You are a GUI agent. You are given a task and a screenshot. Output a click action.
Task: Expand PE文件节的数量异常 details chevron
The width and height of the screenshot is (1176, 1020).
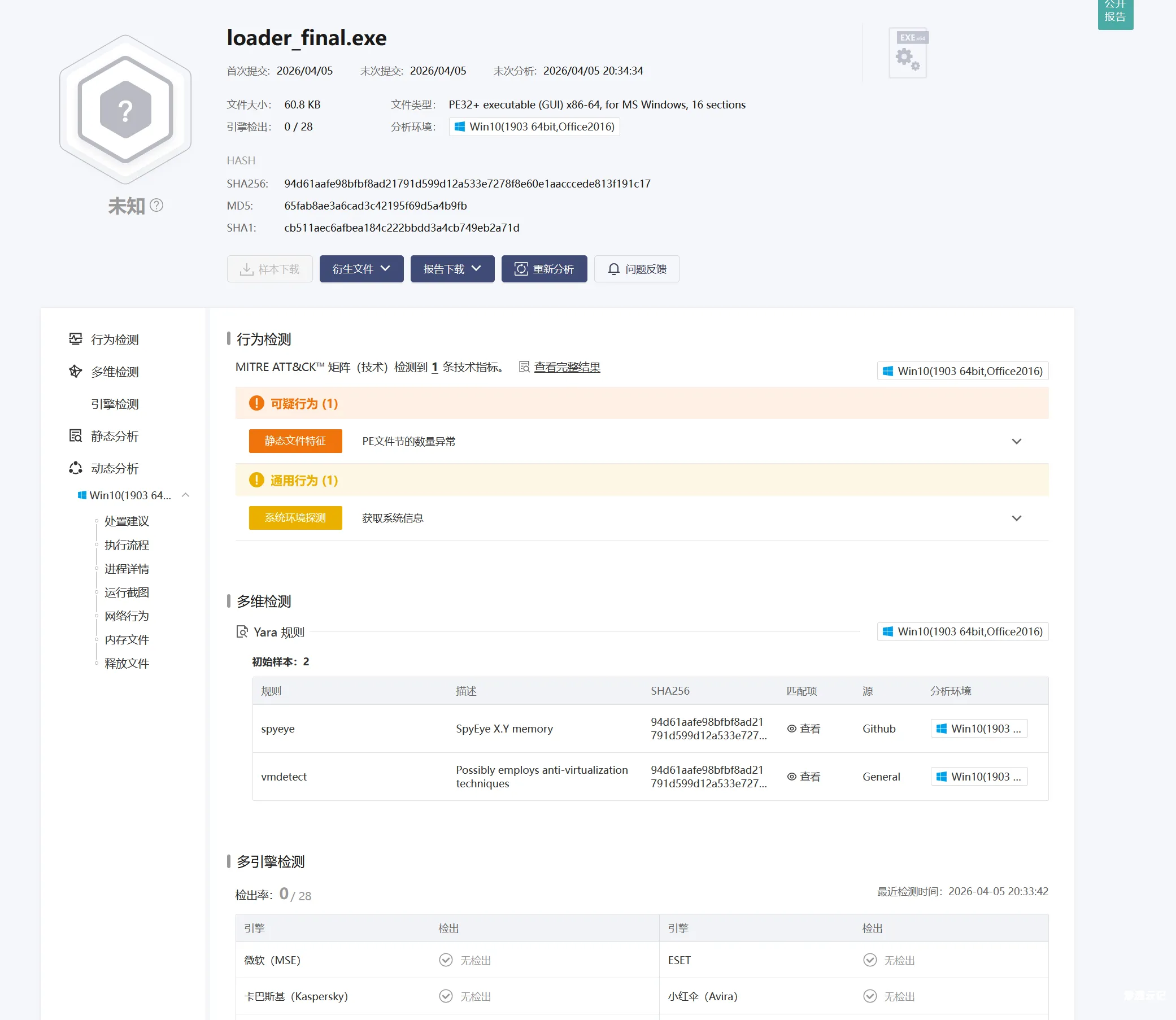click(x=1017, y=441)
